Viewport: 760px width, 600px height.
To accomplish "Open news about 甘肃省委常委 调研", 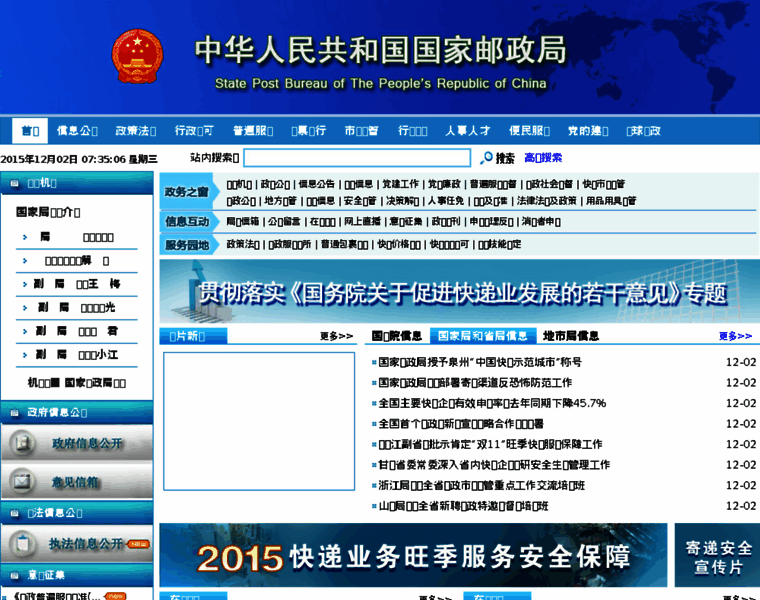I will tap(494, 465).
